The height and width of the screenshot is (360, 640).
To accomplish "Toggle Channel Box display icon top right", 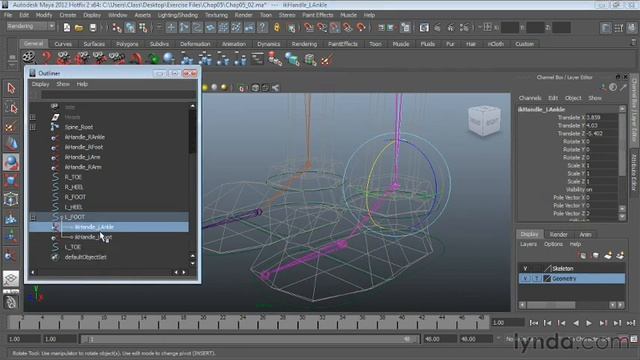I will (631, 28).
